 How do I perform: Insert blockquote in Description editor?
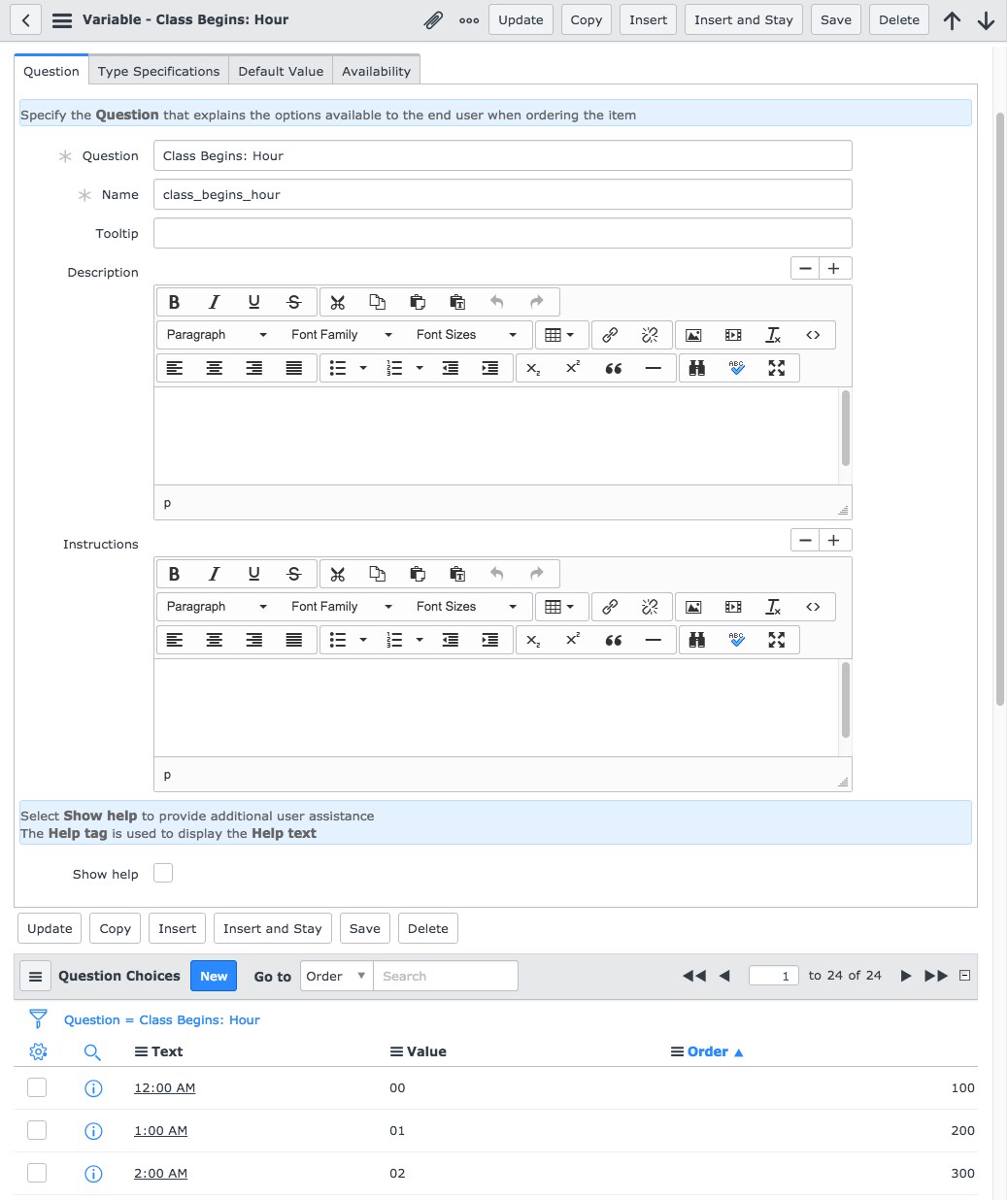coord(614,368)
